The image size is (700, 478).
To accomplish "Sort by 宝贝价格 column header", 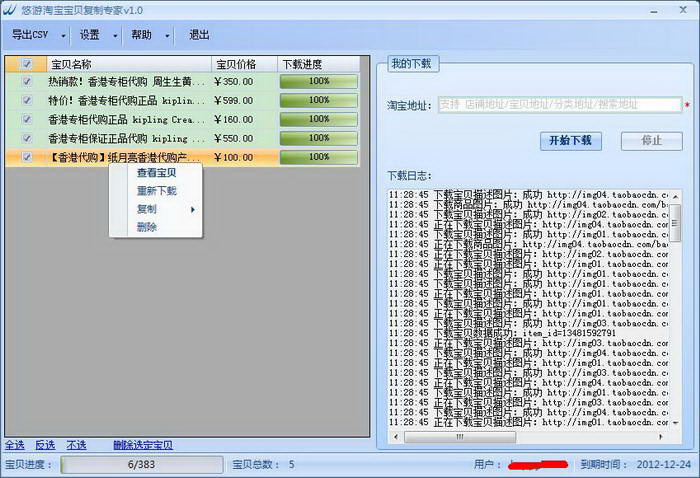I will click(245, 64).
